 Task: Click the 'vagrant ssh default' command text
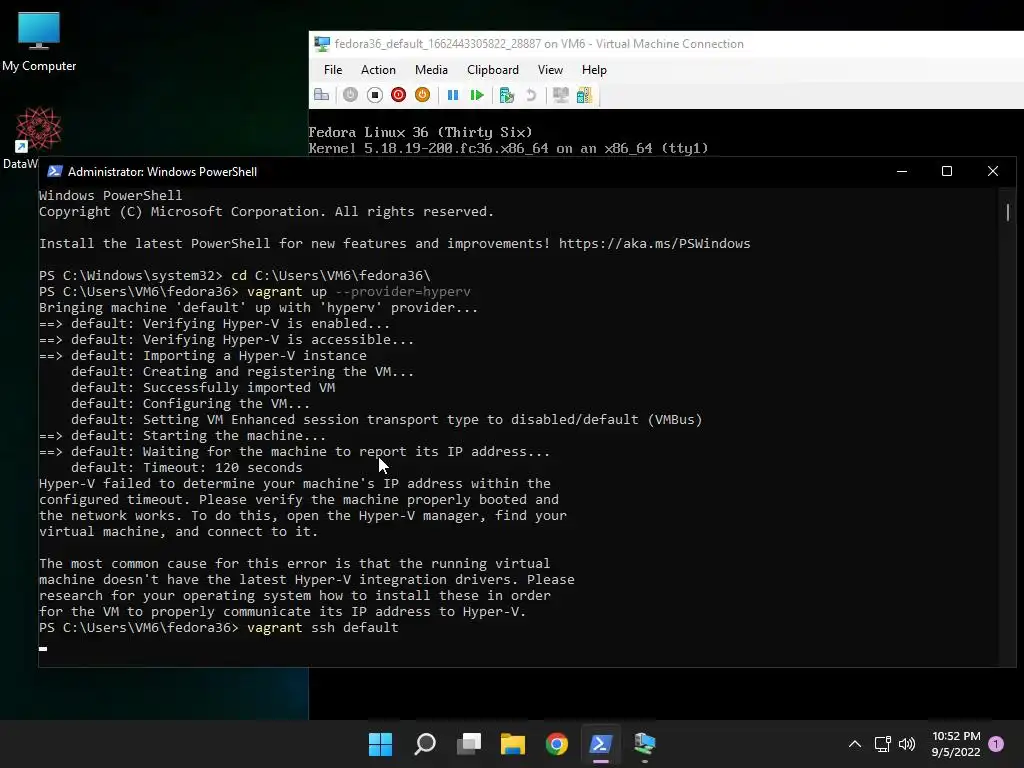coord(323,628)
